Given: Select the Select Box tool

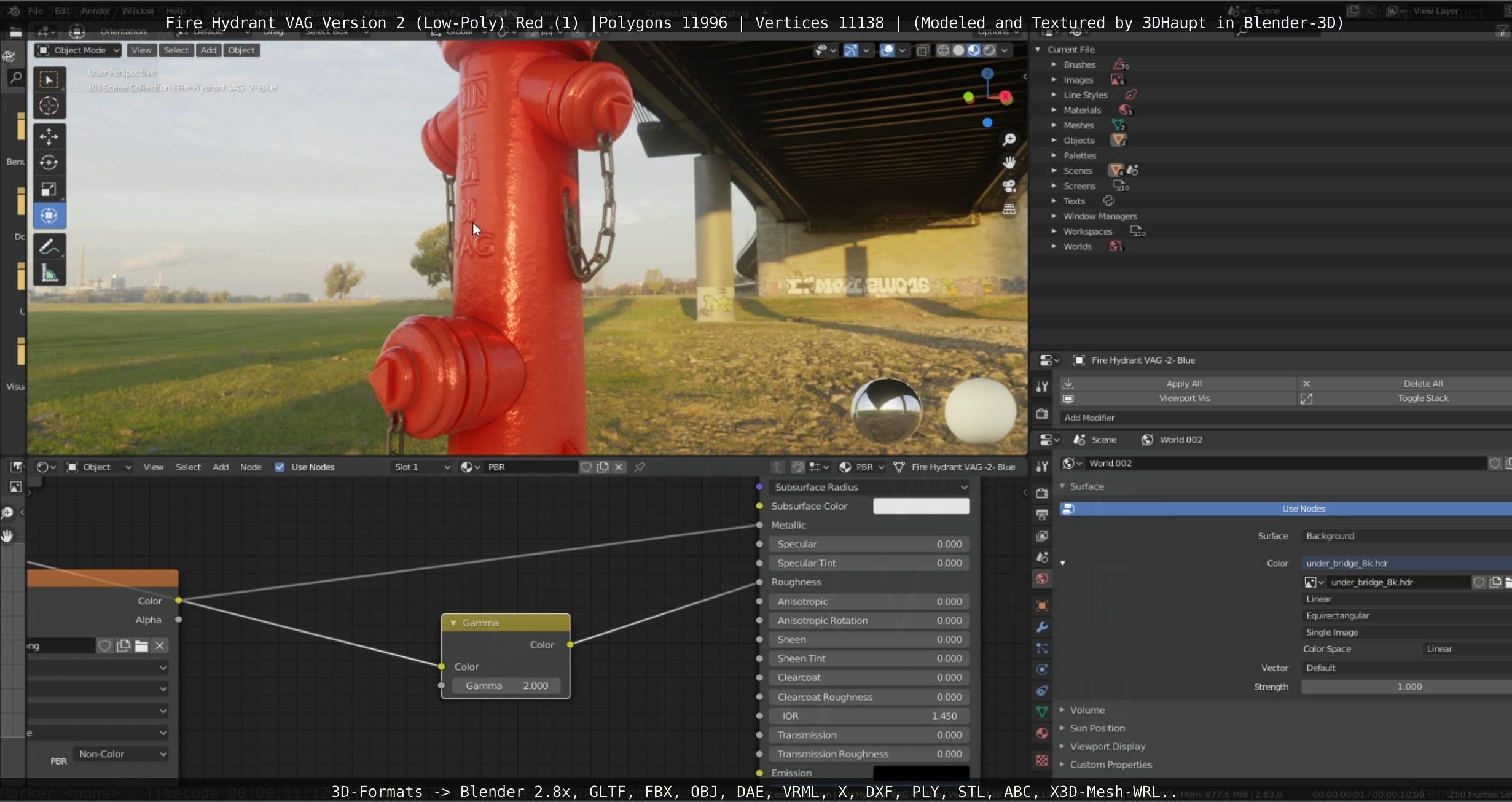Looking at the screenshot, I should (x=49, y=80).
